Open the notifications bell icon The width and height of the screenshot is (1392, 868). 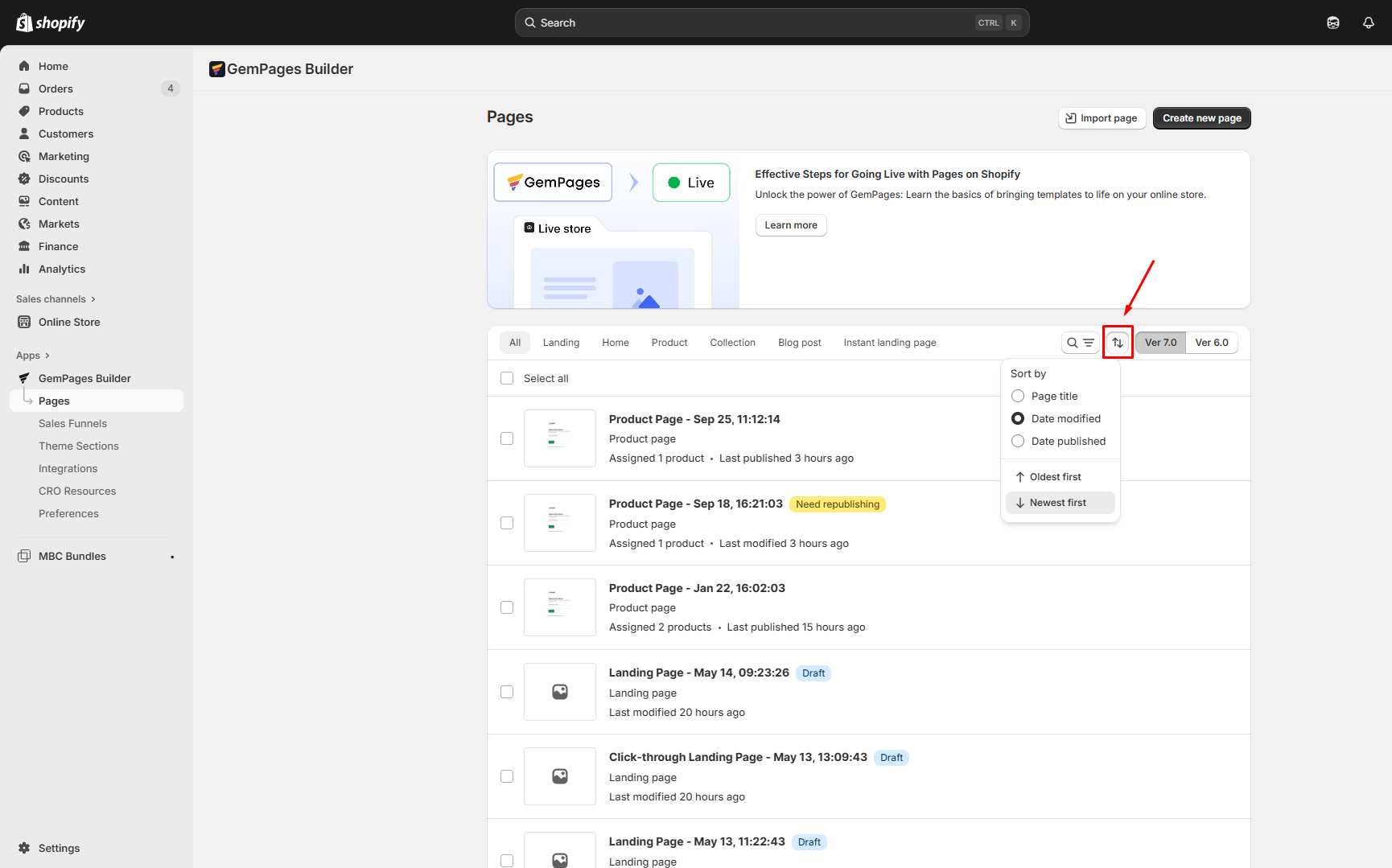pos(1369,22)
